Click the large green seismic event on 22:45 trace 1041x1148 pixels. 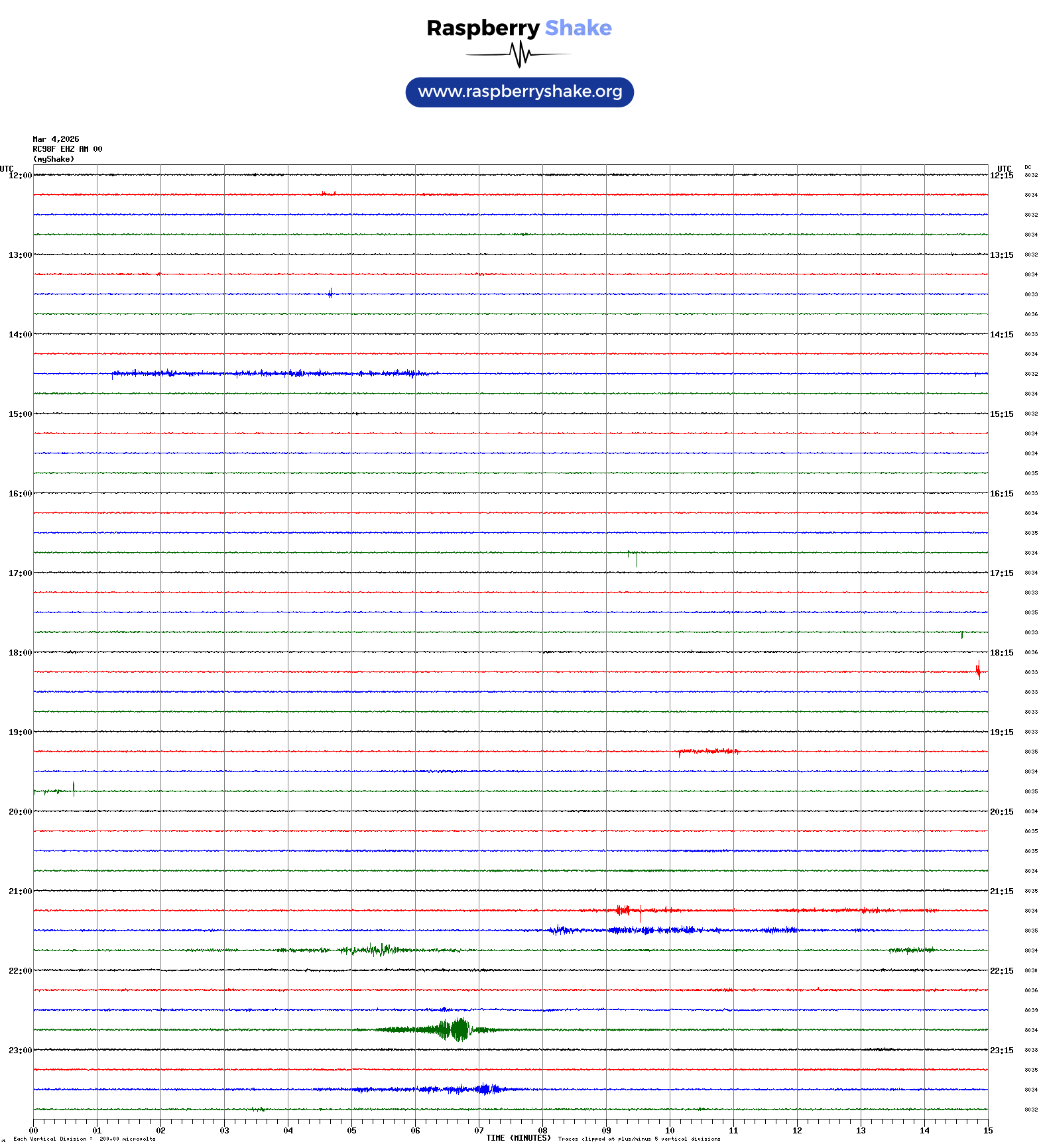458,1029
